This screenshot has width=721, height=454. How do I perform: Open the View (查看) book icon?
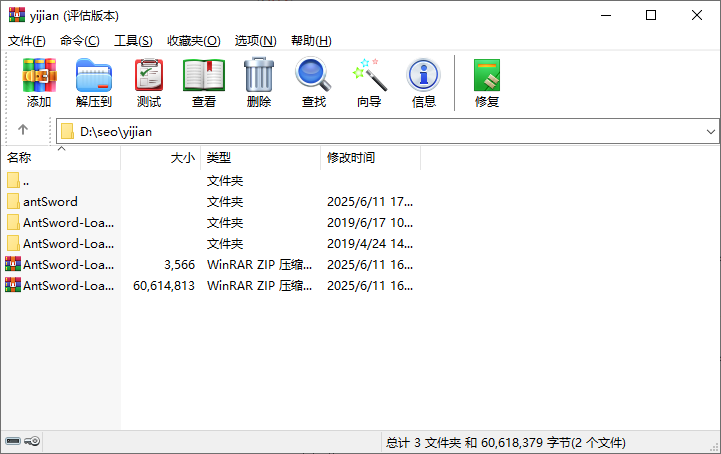[x=204, y=75]
